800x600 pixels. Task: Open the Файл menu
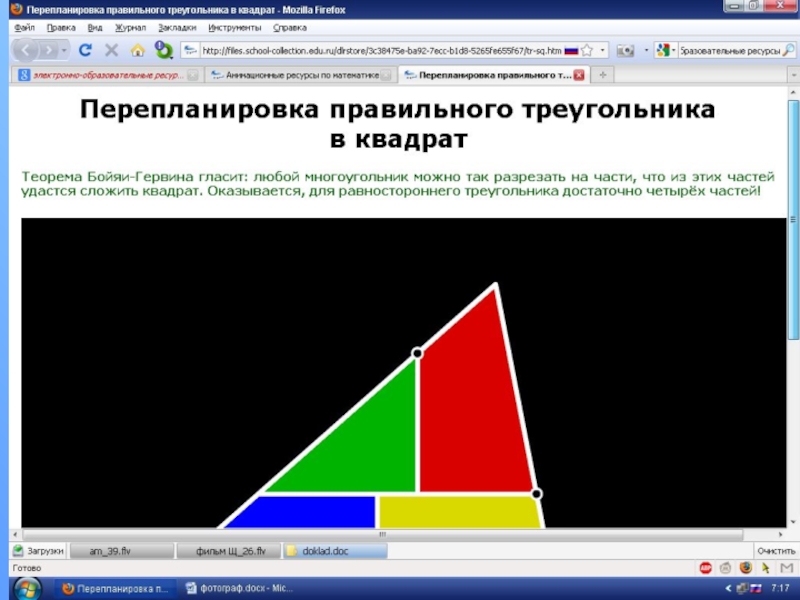(x=24, y=28)
